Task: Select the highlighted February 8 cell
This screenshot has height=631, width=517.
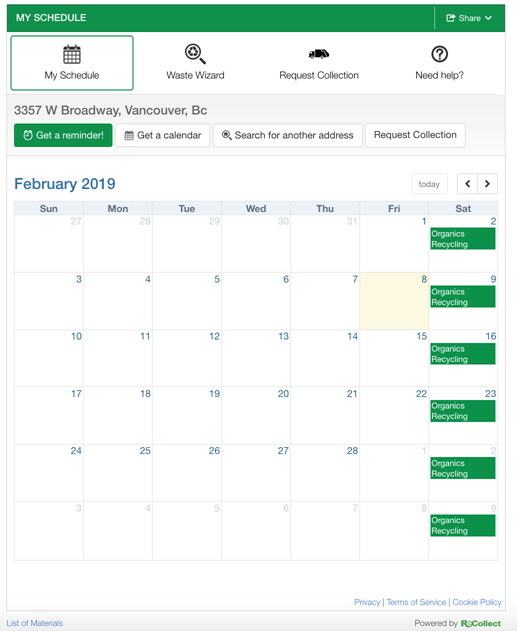Action: click(x=394, y=301)
